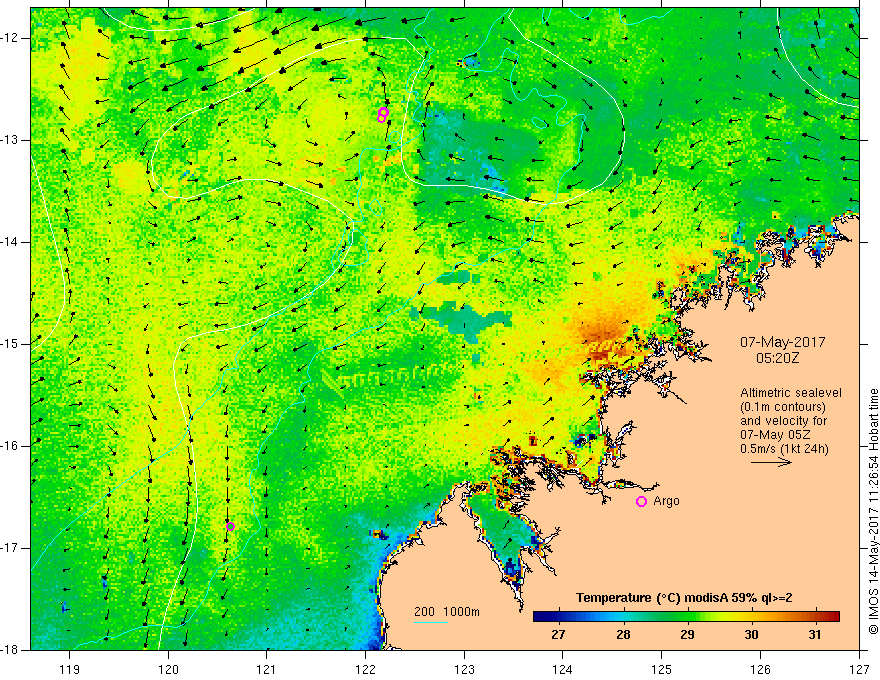This screenshot has width=880, height=680.
Task: Click latitude axis label -12
Action: click(10, 38)
